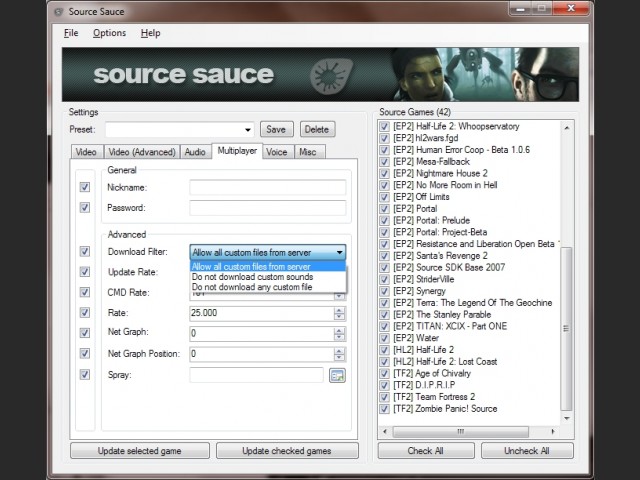640x480 pixels.
Task: Toggle the Net Graph Position checkbox
Action: tap(84, 353)
